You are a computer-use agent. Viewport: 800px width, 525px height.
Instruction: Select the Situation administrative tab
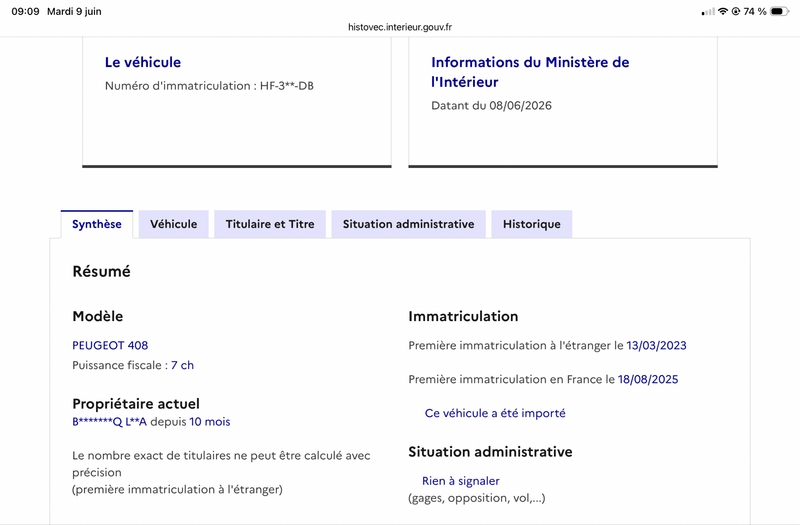click(408, 224)
